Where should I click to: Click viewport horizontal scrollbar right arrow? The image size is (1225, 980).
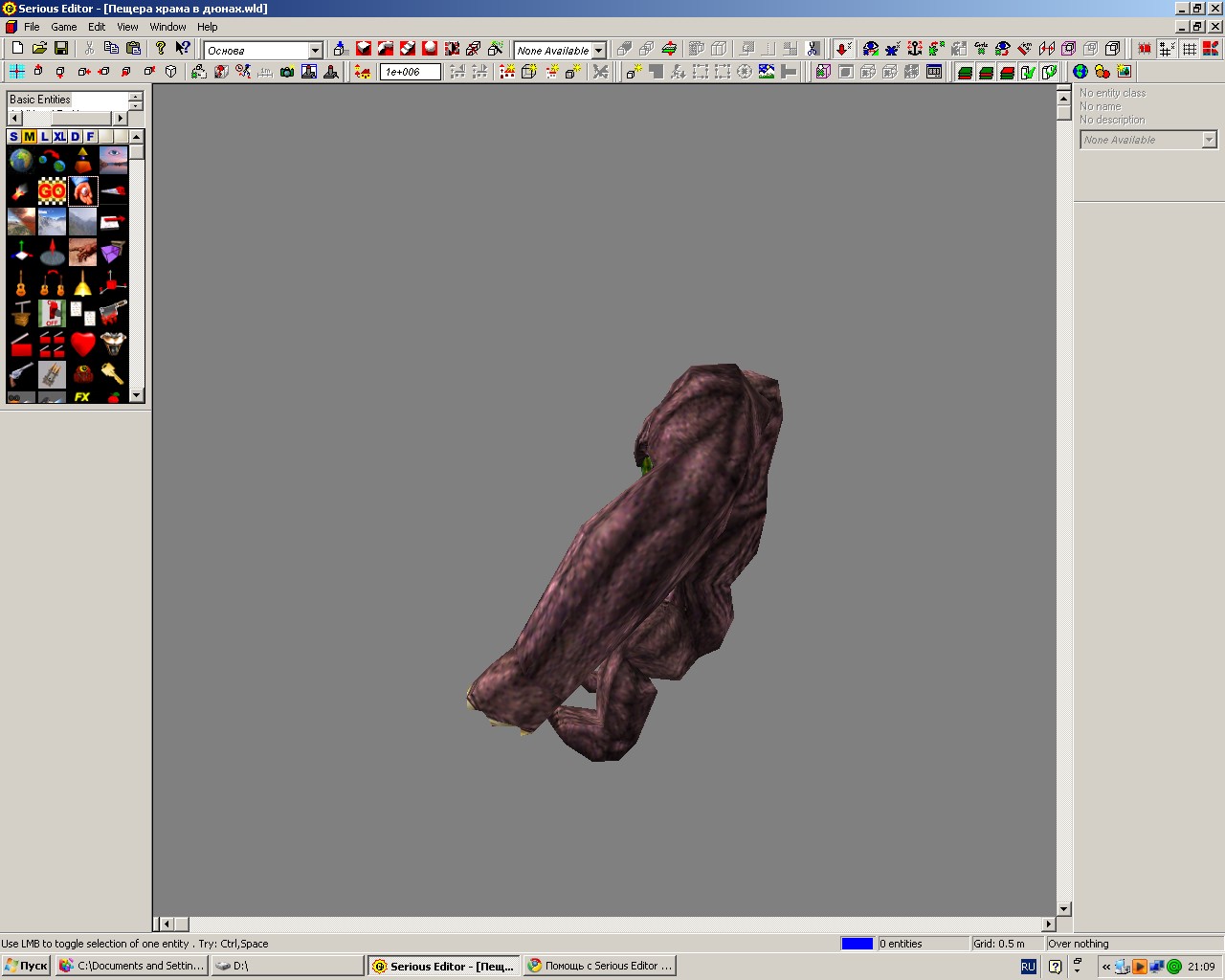tap(1048, 924)
